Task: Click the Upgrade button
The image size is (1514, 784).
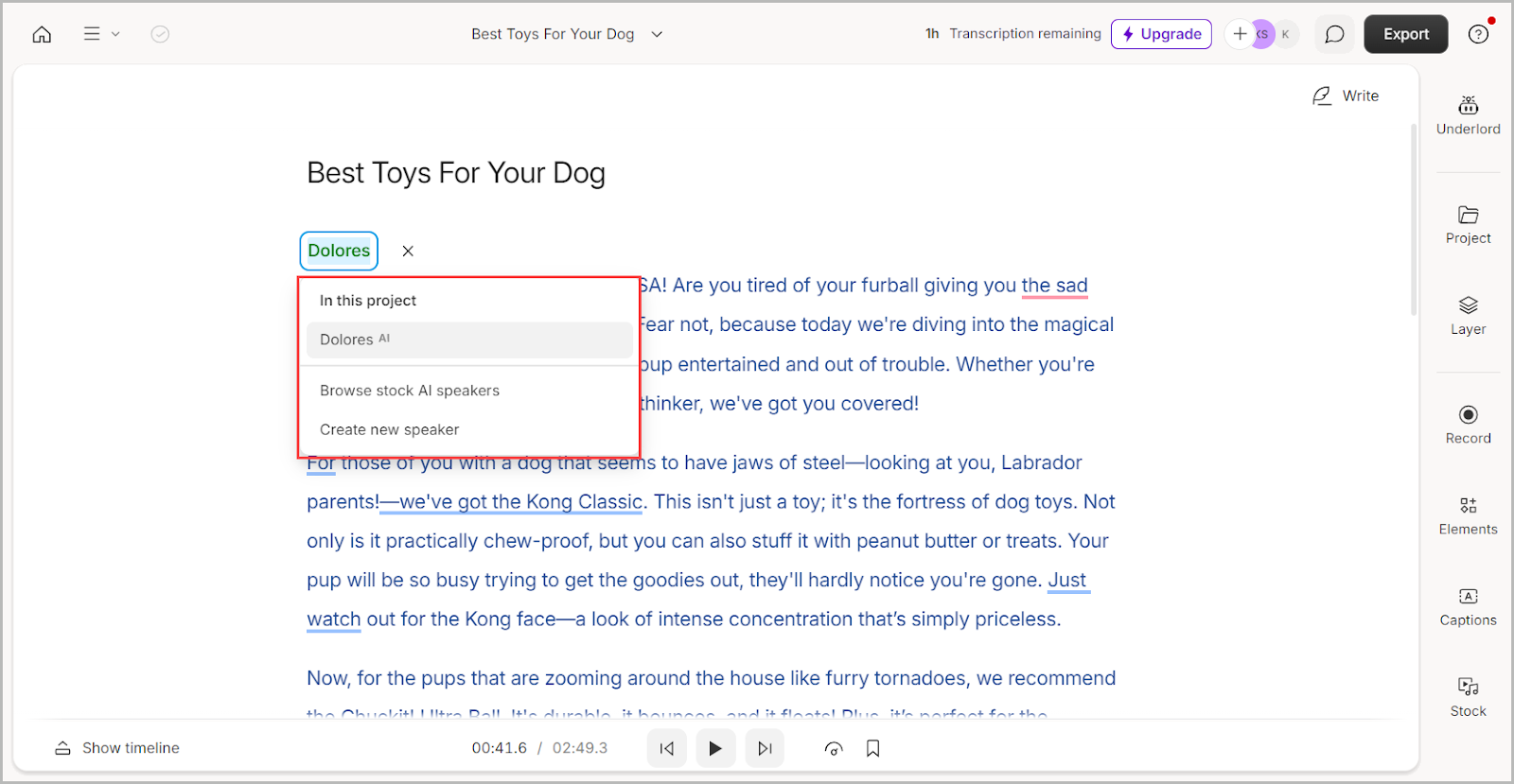Action: coord(1161,34)
